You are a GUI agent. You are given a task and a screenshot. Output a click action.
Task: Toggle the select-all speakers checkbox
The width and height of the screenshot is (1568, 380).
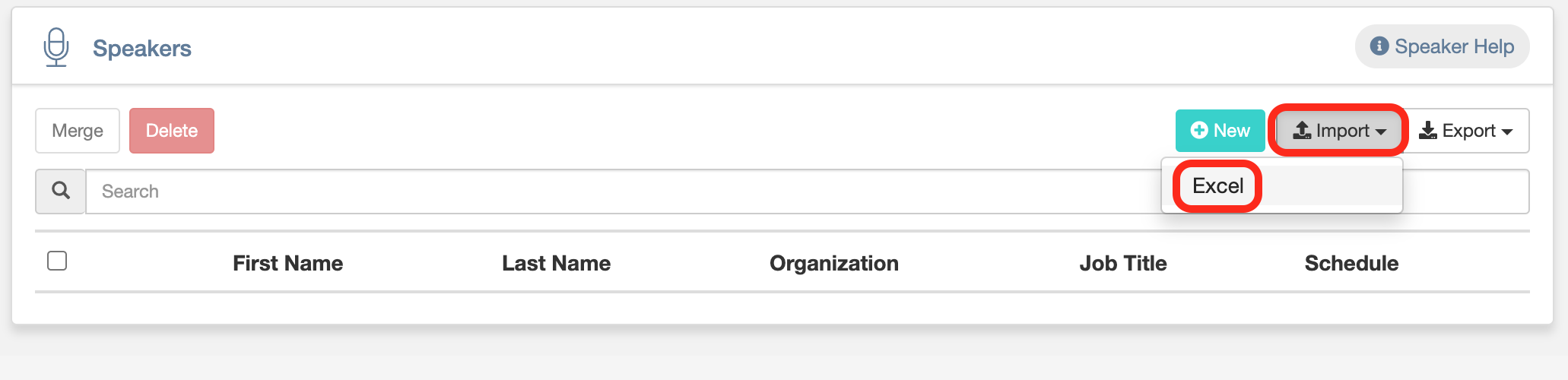pos(57,261)
